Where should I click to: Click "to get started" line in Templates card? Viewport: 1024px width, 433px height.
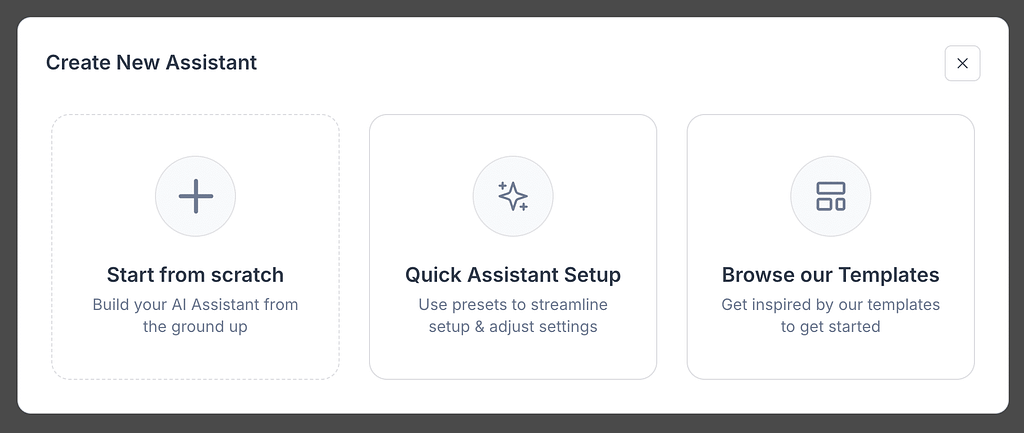tap(831, 327)
